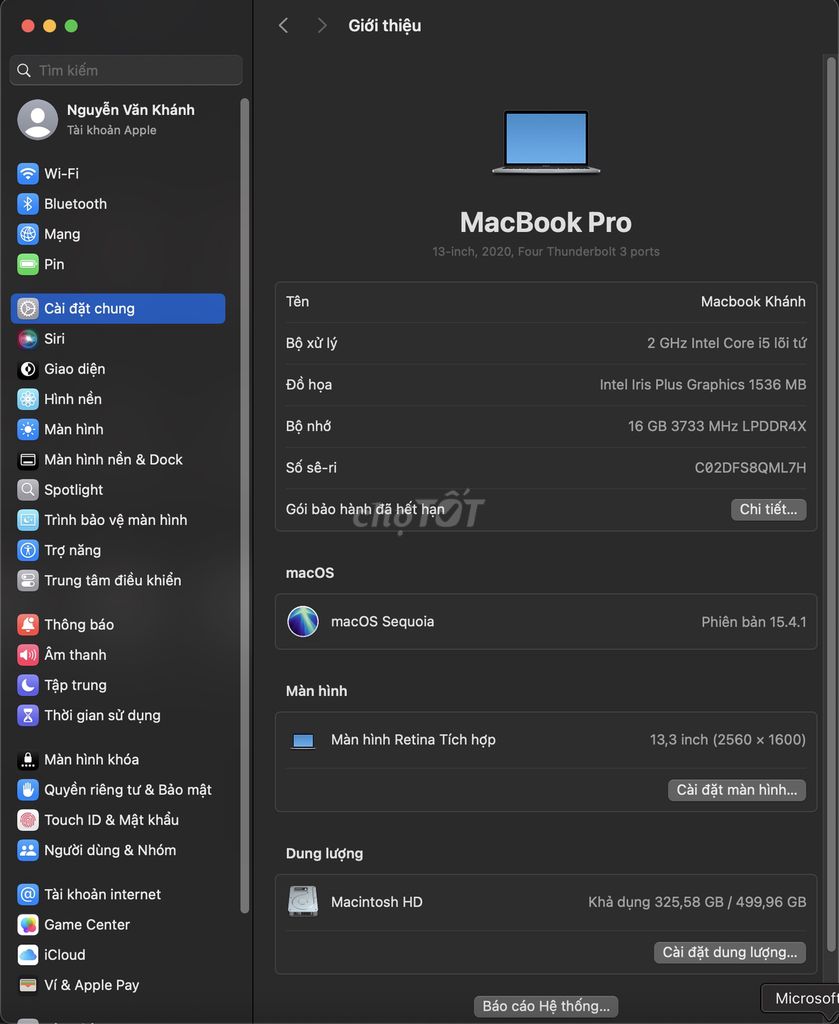Open Giao diện appearance icon

(x=27, y=369)
